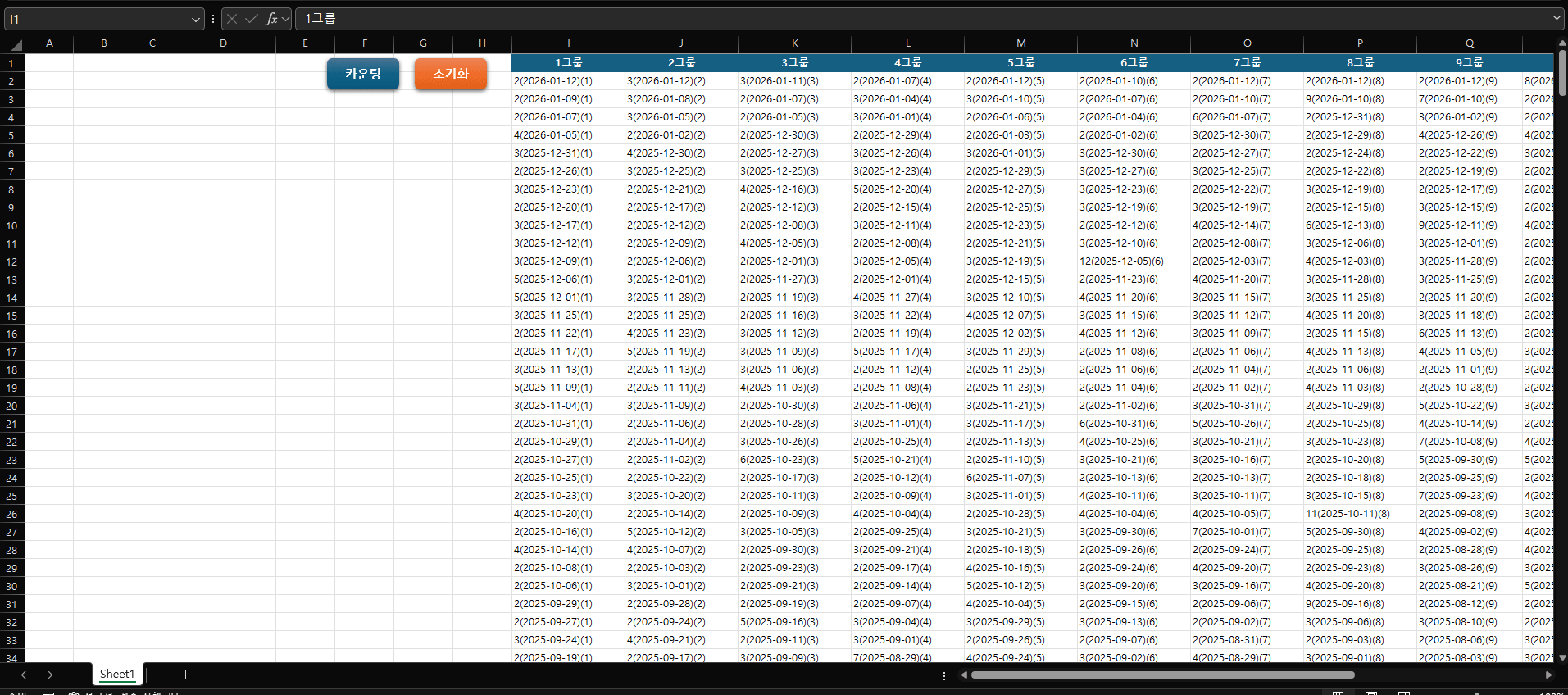Image resolution: width=1568 pixels, height=695 pixels.
Task: Click the Insert Function fx icon
Action: click(x=271, y=19)
